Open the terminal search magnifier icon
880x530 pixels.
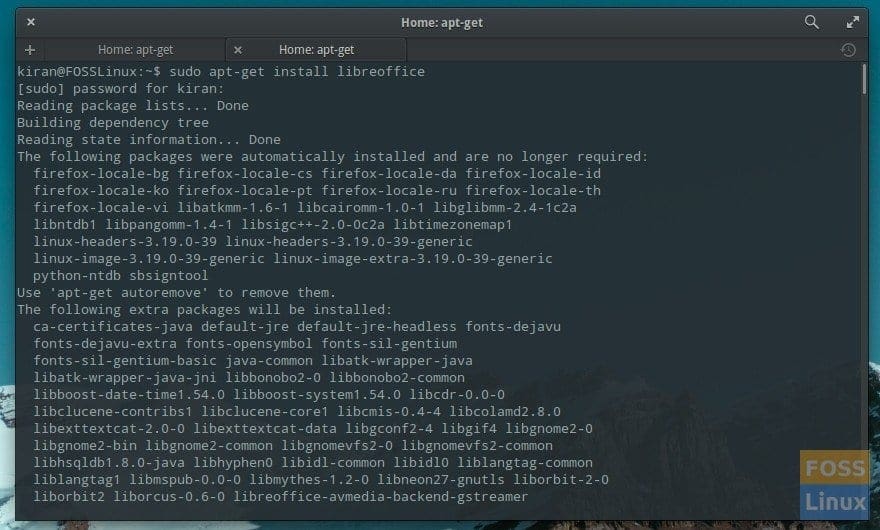click(x=812, y=22)
